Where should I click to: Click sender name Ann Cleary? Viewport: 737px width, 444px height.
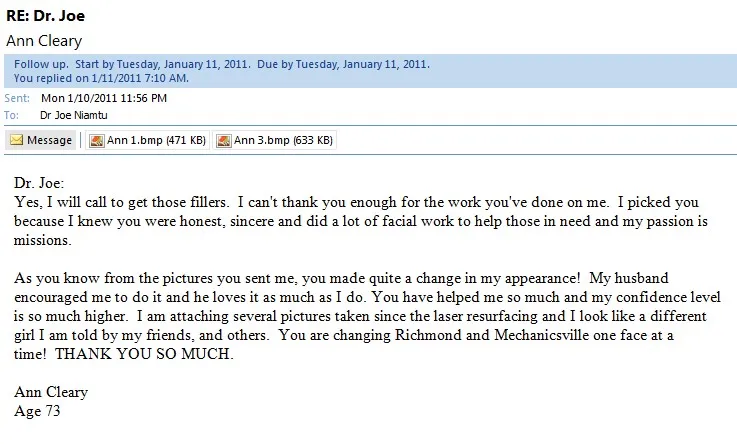click(x=44, y=41)
